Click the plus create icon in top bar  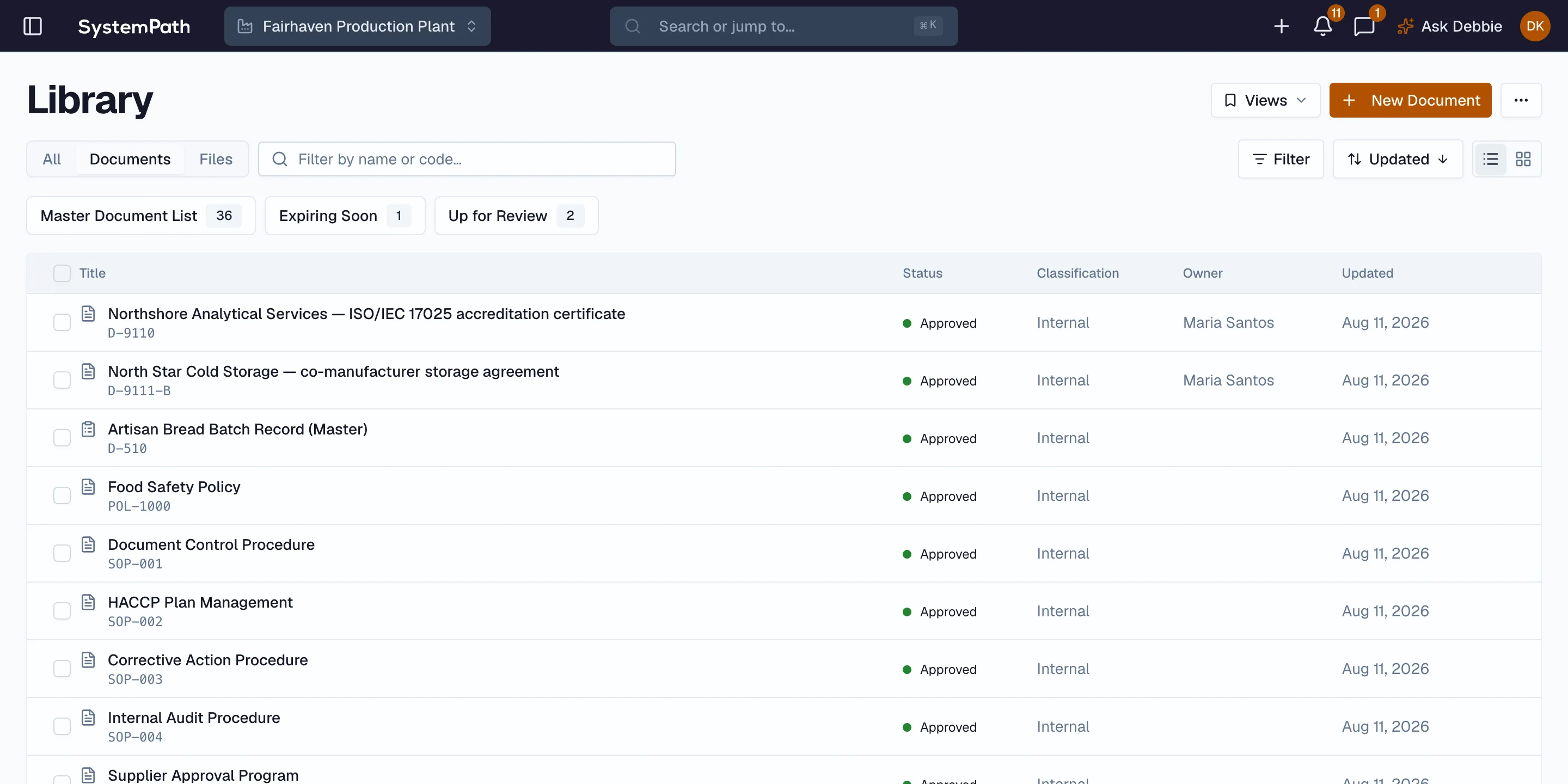1281,26
